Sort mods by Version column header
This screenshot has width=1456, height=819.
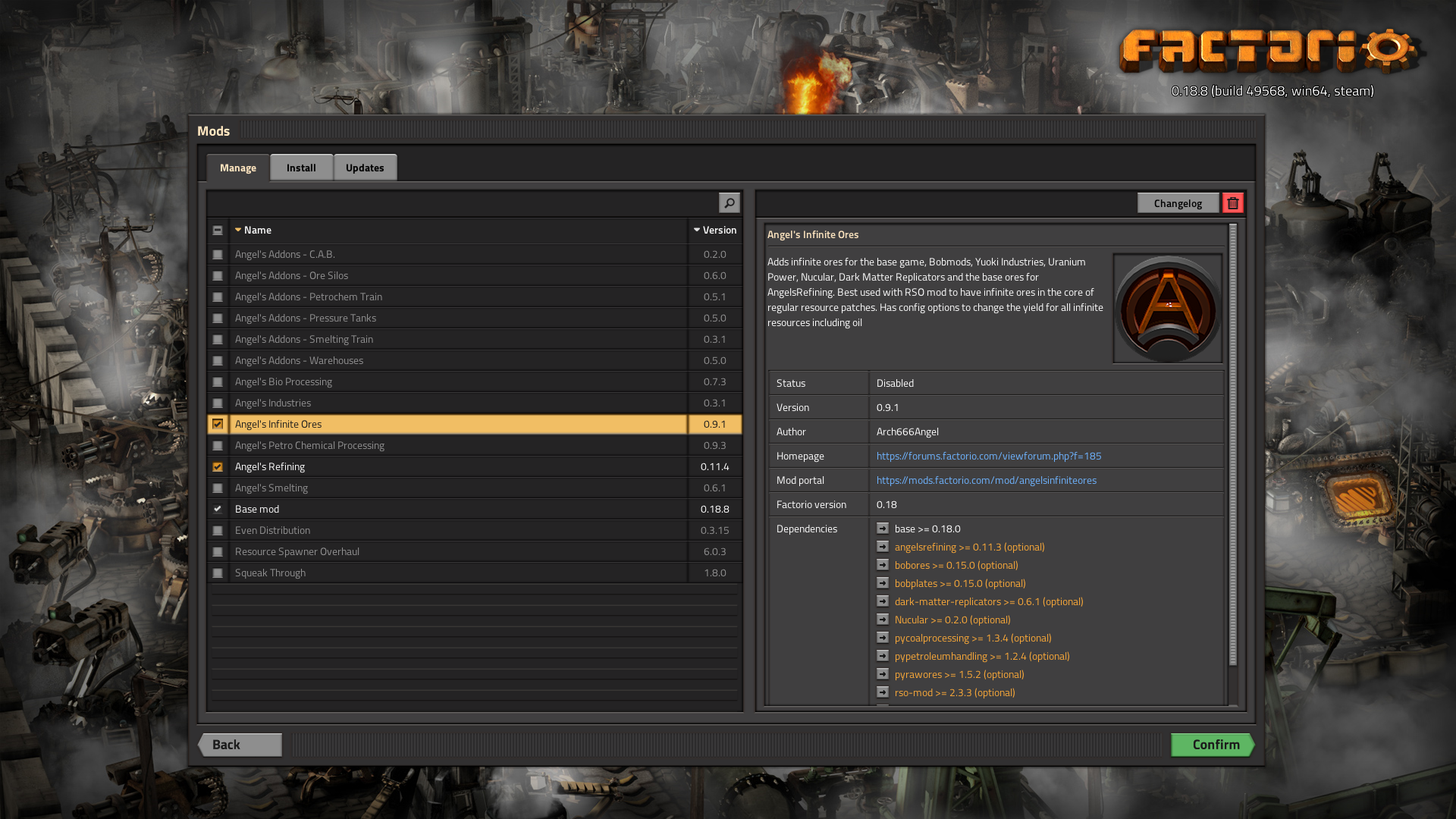714,230
